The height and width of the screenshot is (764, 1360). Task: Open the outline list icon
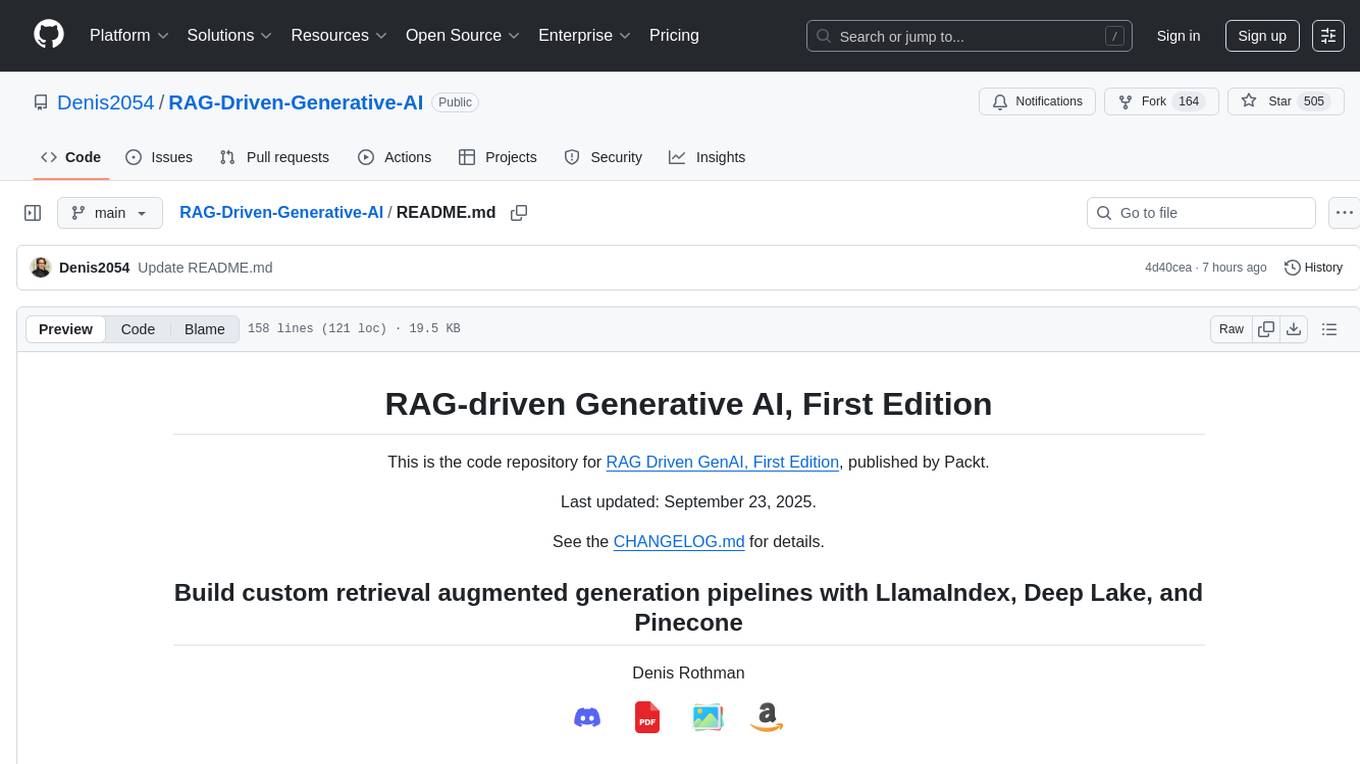[1329, 329]
